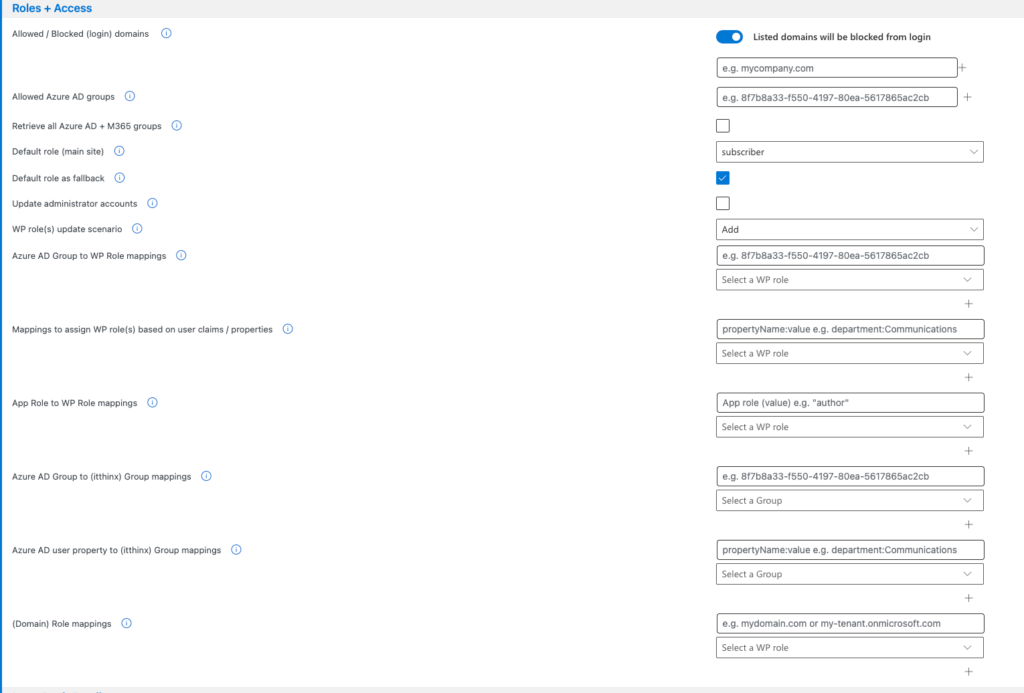
Task: Show info for Update administrator accounts
Action: point(152,203)
